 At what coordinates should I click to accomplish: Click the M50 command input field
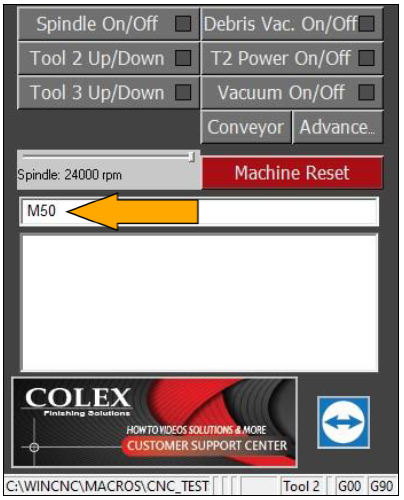point(199,212)
